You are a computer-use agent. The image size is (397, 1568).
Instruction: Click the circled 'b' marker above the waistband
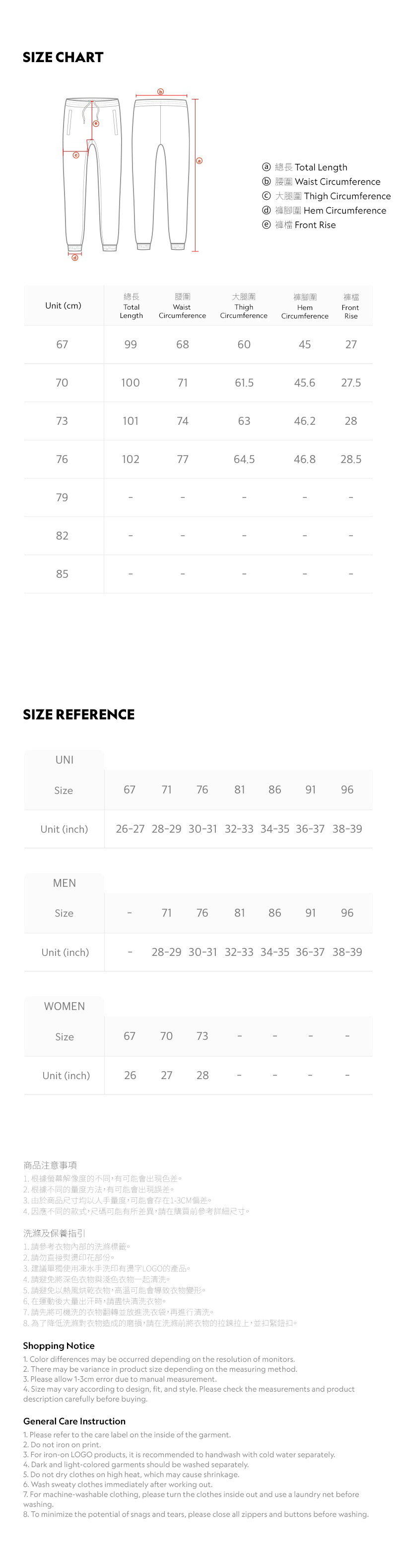click(x=160, y=92)
